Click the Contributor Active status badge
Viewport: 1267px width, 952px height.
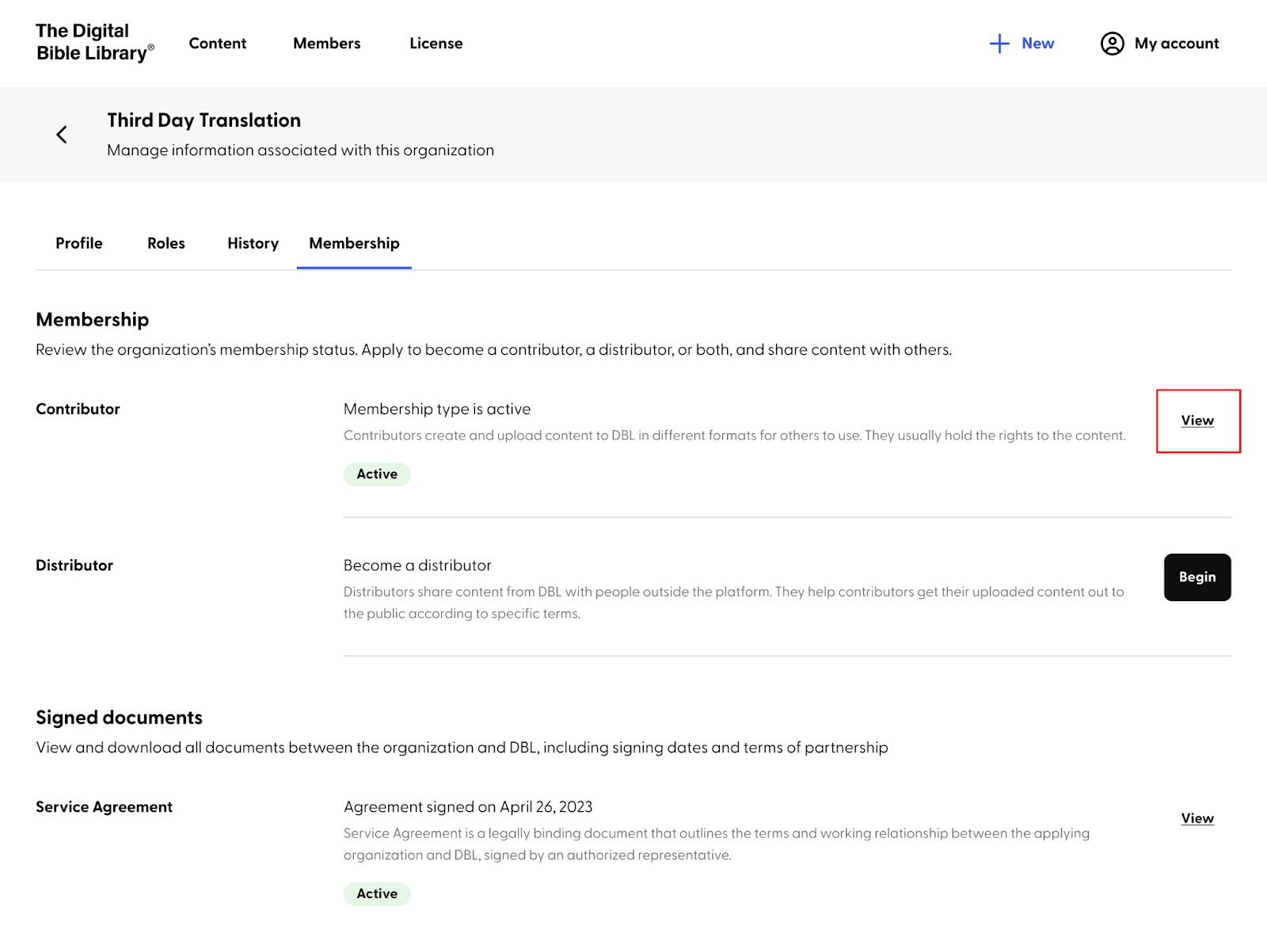click(x=377, y=474)
